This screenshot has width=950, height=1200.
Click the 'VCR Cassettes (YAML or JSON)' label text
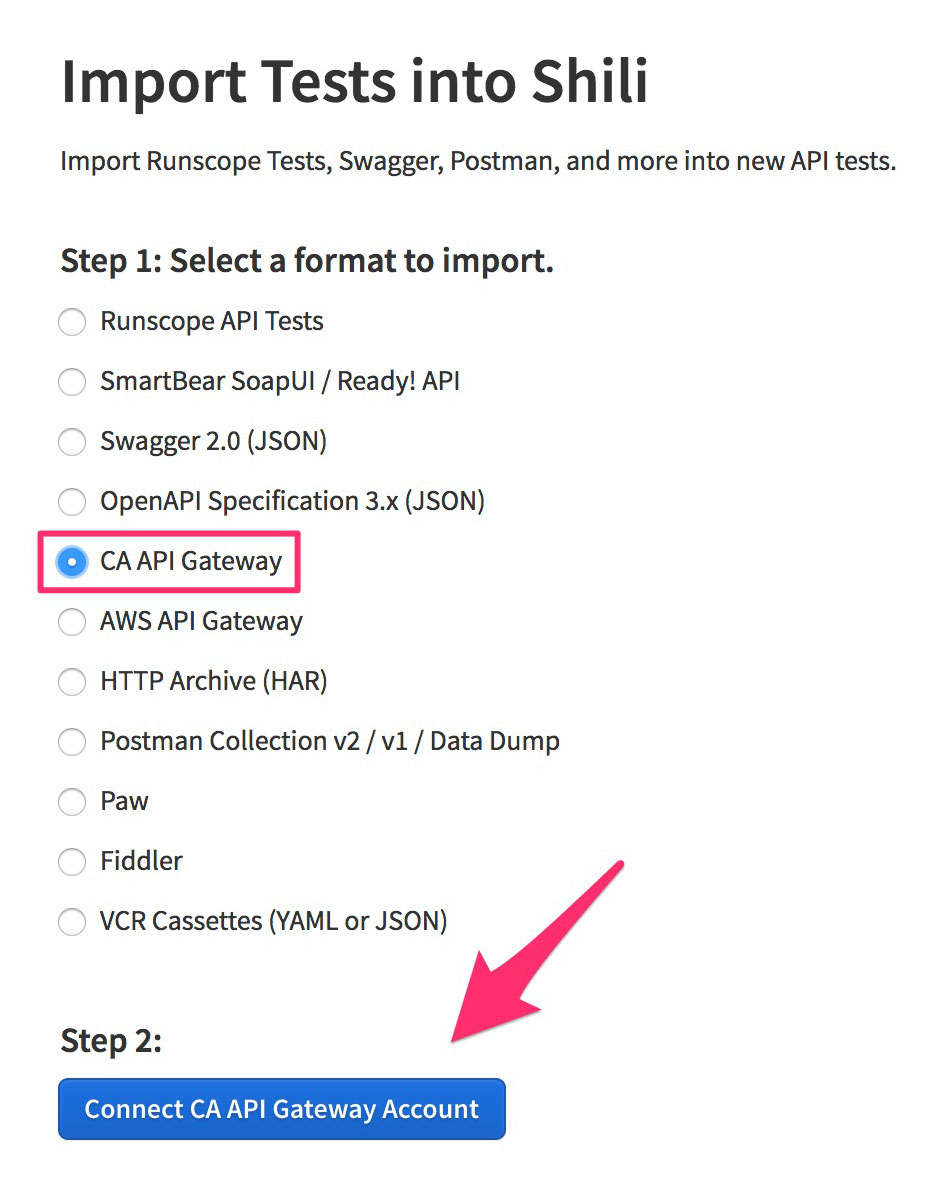[x=274, y=921]
